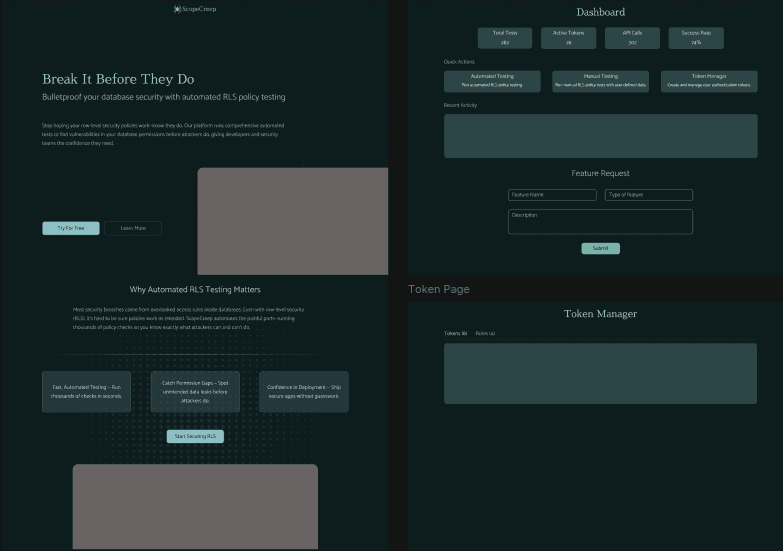The width and height of the screenshot is (783, 551).
Task: Click the ScopeCreep spider logo icon
Action: pos(177,9)
